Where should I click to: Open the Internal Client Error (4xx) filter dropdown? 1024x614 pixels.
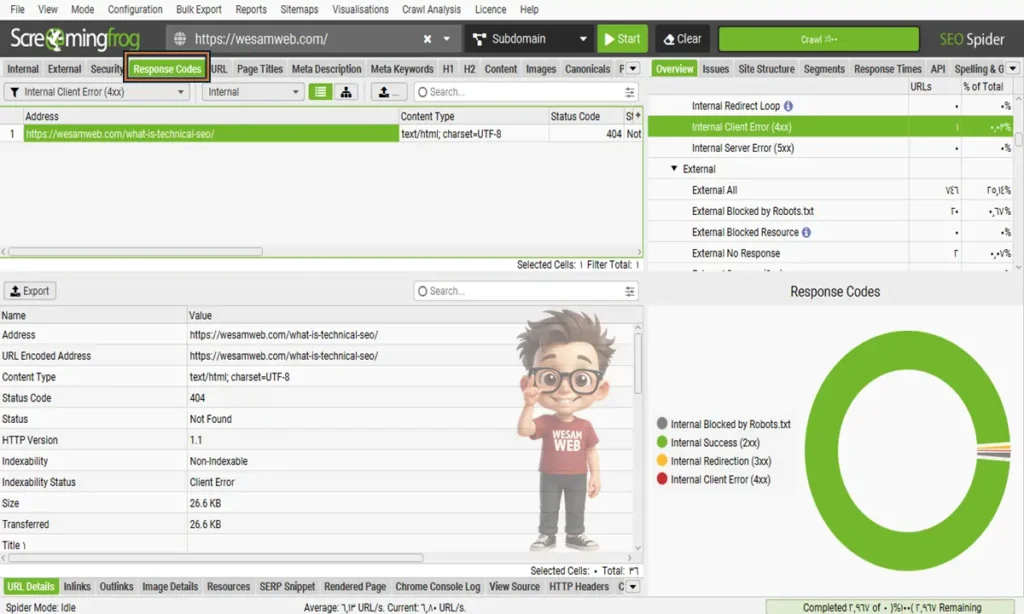pyautogui.click(x=97, y=92)
